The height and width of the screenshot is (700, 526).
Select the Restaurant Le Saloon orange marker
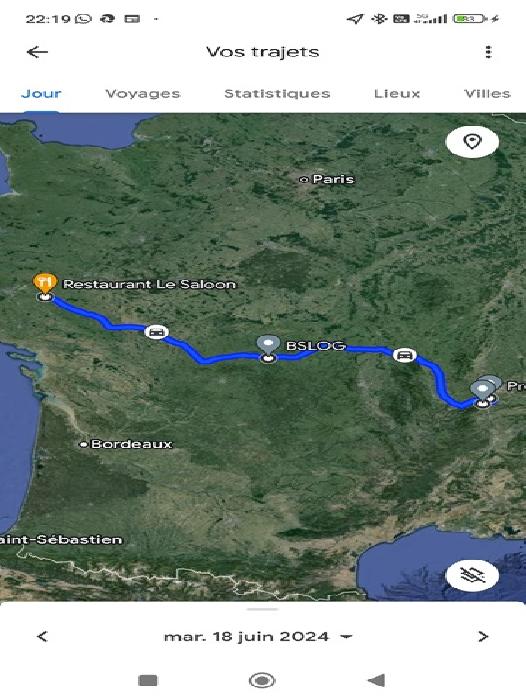(x=45, y=284)
